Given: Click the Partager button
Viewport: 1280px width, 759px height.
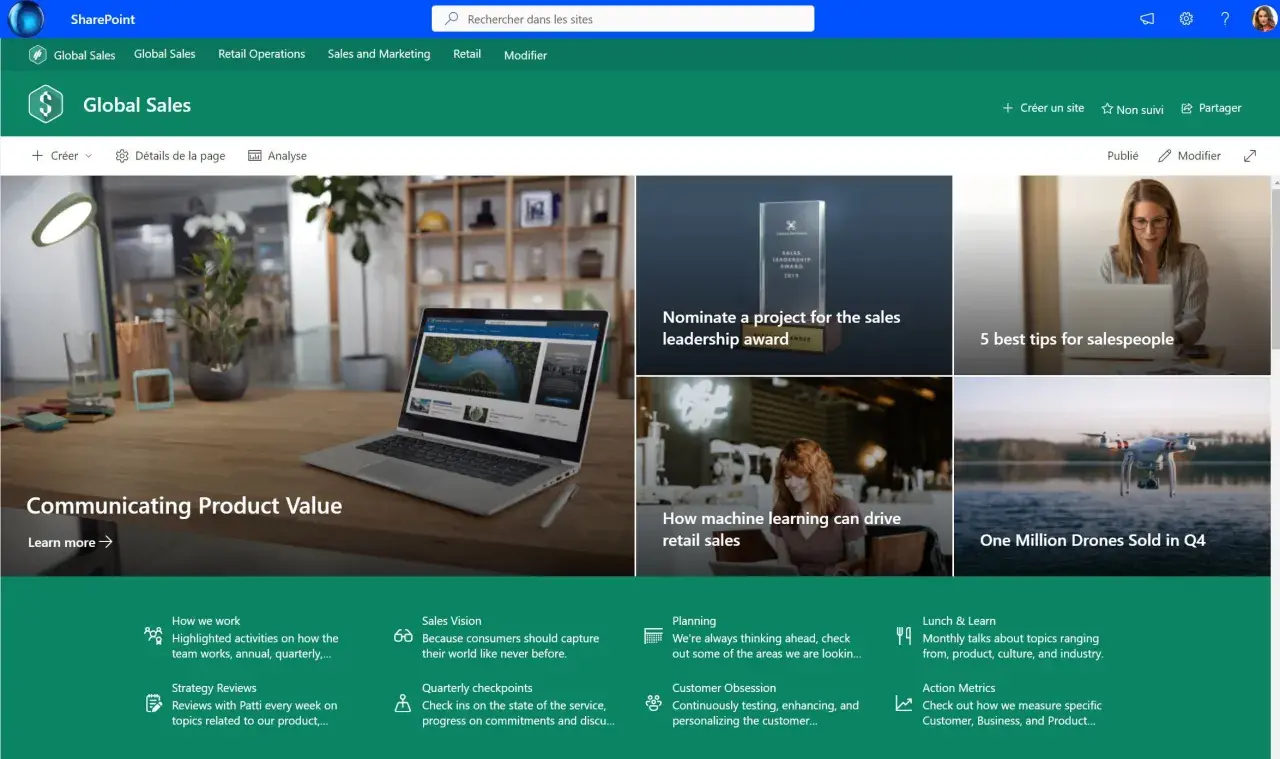Looking at the screenshot, I should pyautogui.click(x=1211, y=108).
